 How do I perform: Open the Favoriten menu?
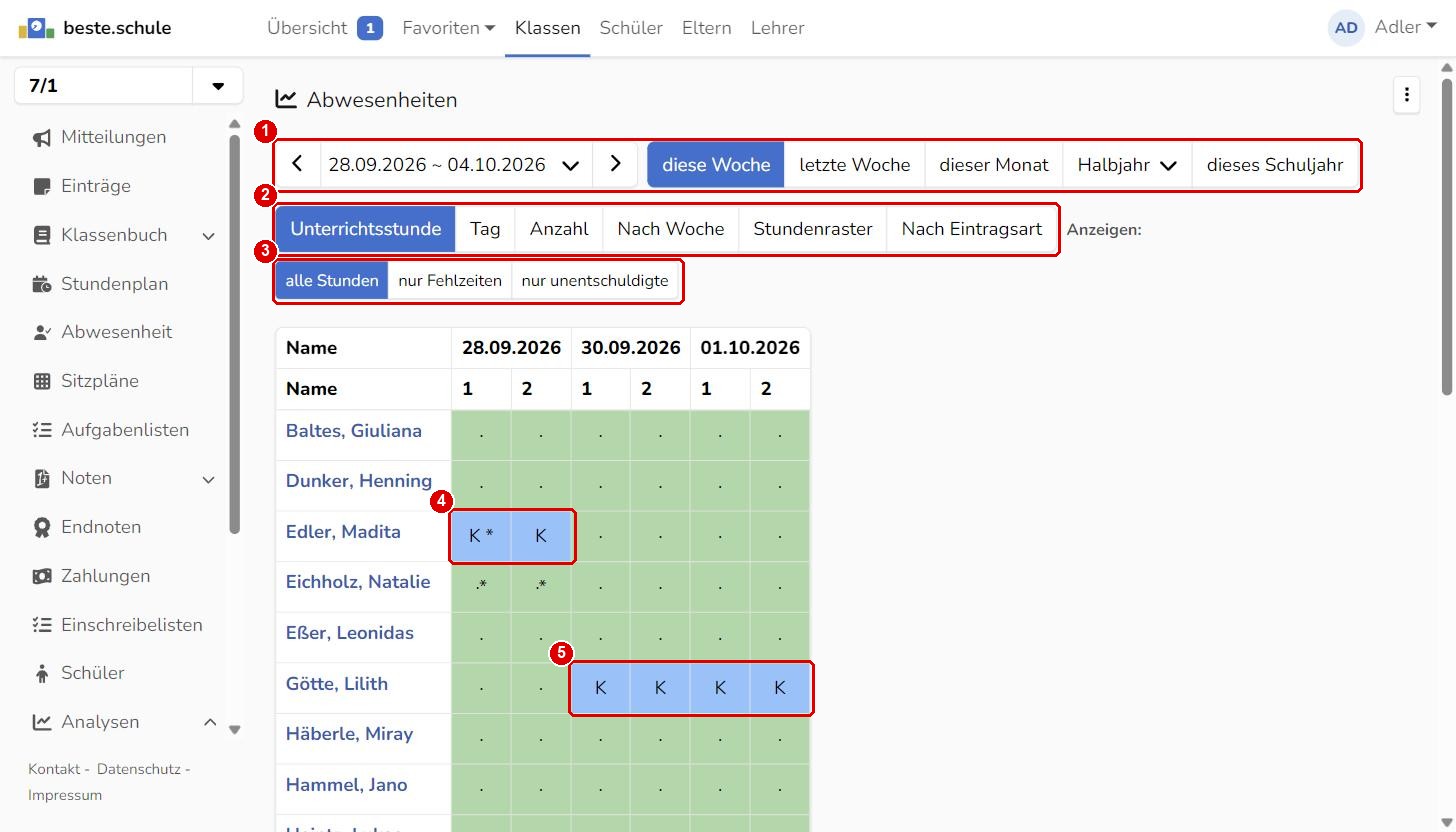point(449,28)
